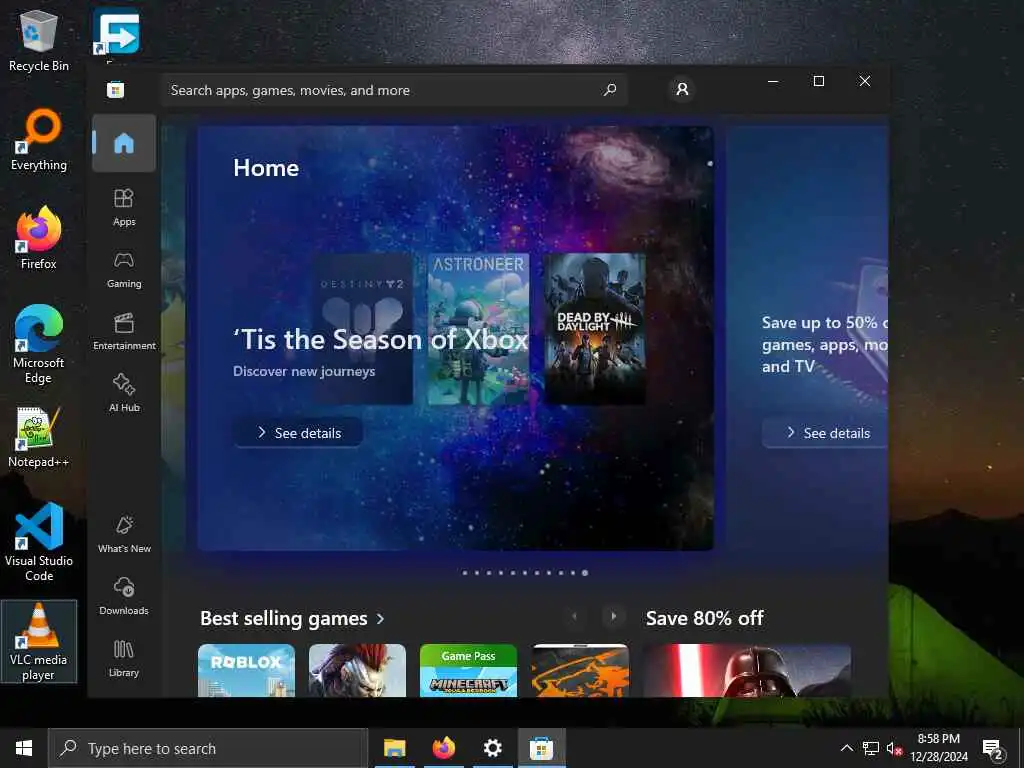Image resolution: width=1024 pixels, height=768 pixels.
Task: Select the first carousel page dot
Action: pyautogui.click(x=465, y=573)
